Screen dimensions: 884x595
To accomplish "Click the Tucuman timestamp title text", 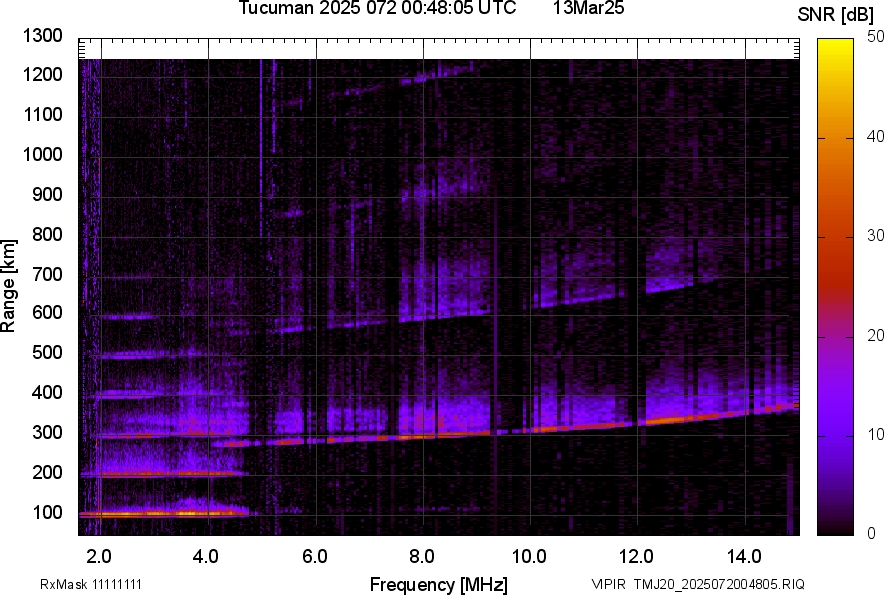I will tap(377, 9).
